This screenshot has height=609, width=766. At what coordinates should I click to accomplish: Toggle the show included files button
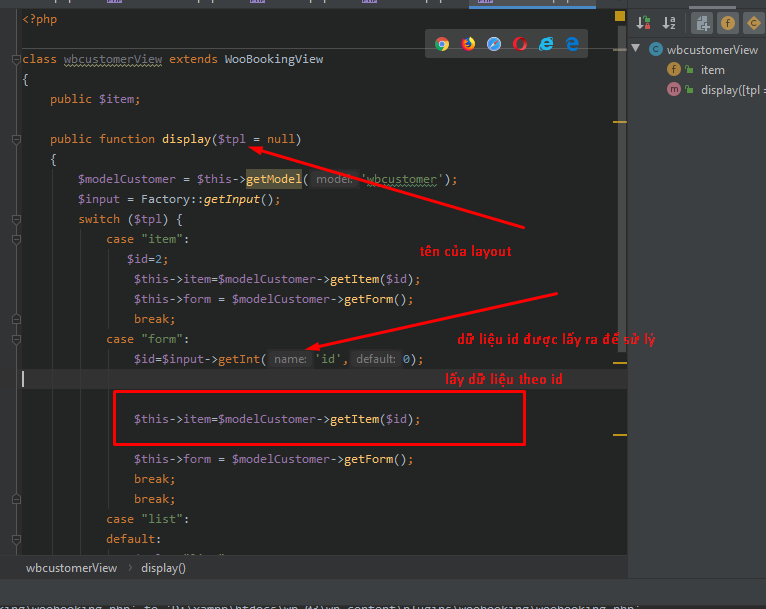click(702, 22)
